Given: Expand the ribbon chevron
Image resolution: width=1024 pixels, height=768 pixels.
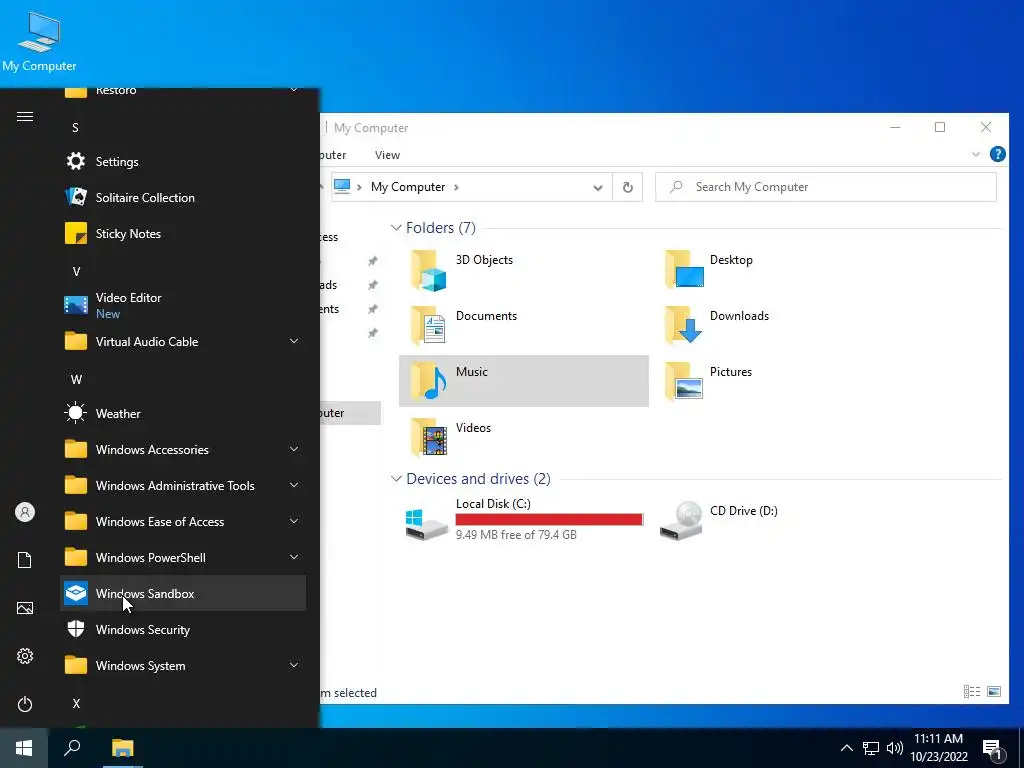Looking at the screenshot, I should pos(976,155).
